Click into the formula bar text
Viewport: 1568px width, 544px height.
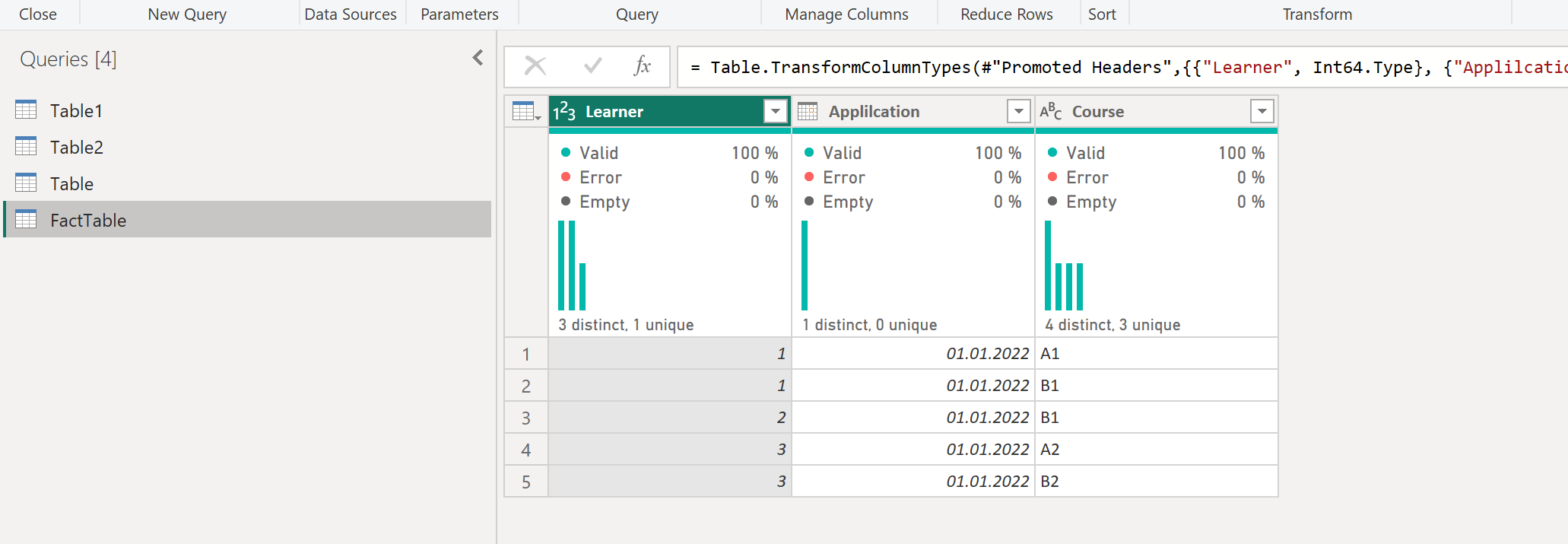[x=1122, y=67]
